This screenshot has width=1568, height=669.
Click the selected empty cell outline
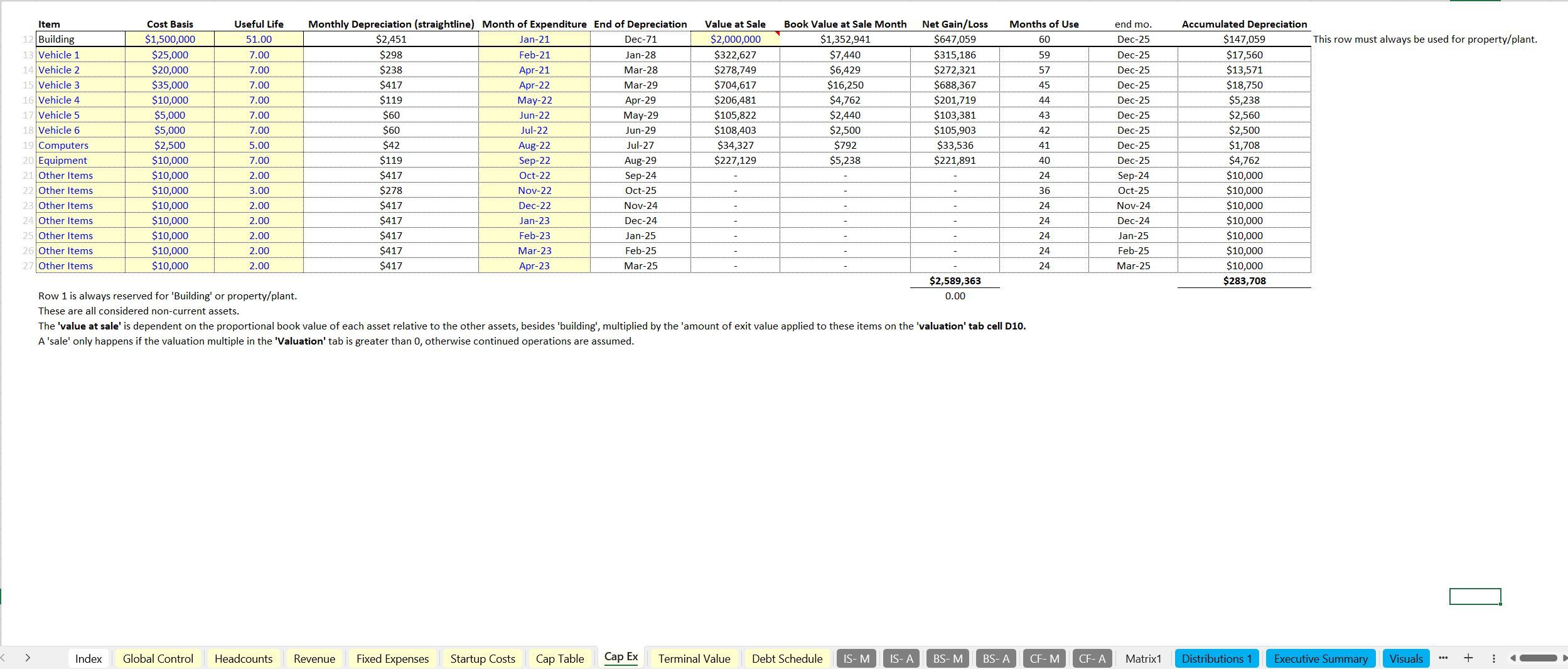tap(1475, 596)
